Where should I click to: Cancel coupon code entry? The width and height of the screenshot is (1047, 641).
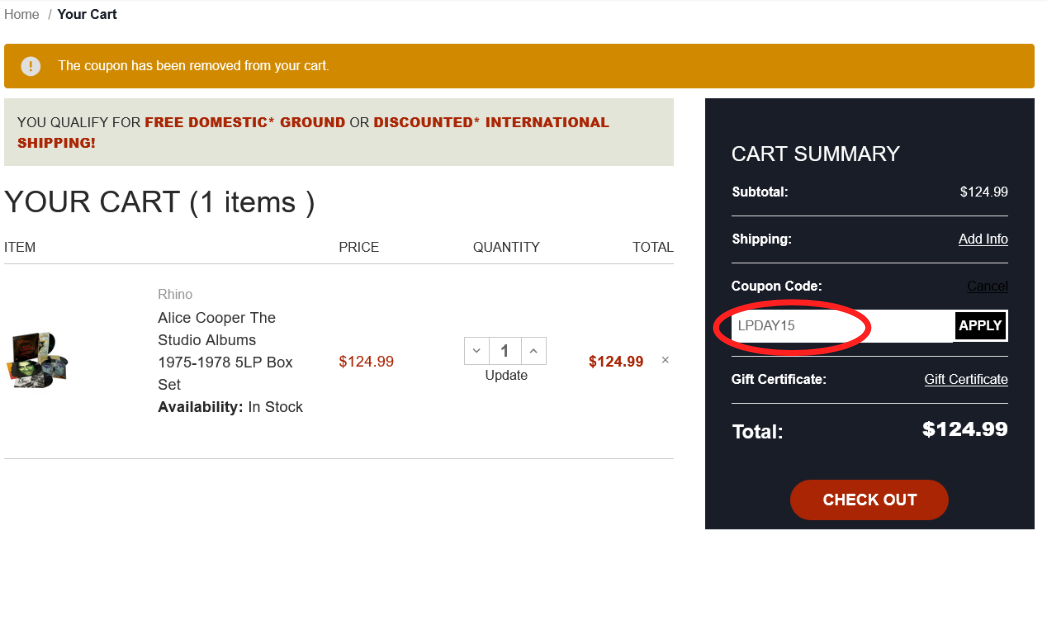click(987, 286)
